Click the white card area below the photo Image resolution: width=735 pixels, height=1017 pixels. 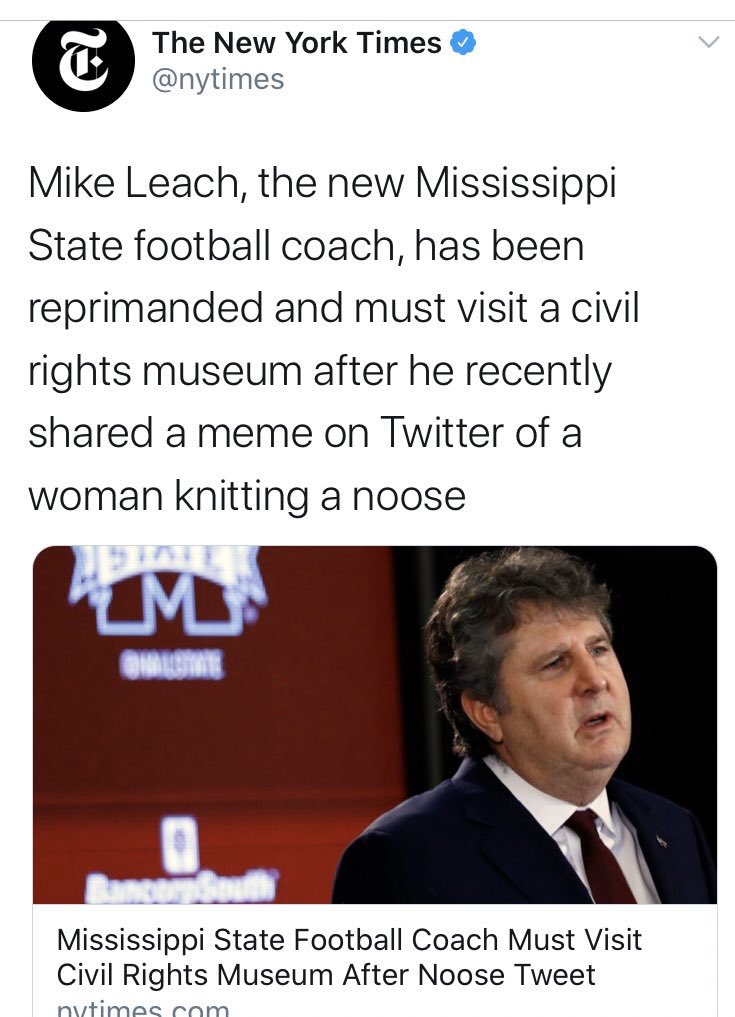(375, 960)
